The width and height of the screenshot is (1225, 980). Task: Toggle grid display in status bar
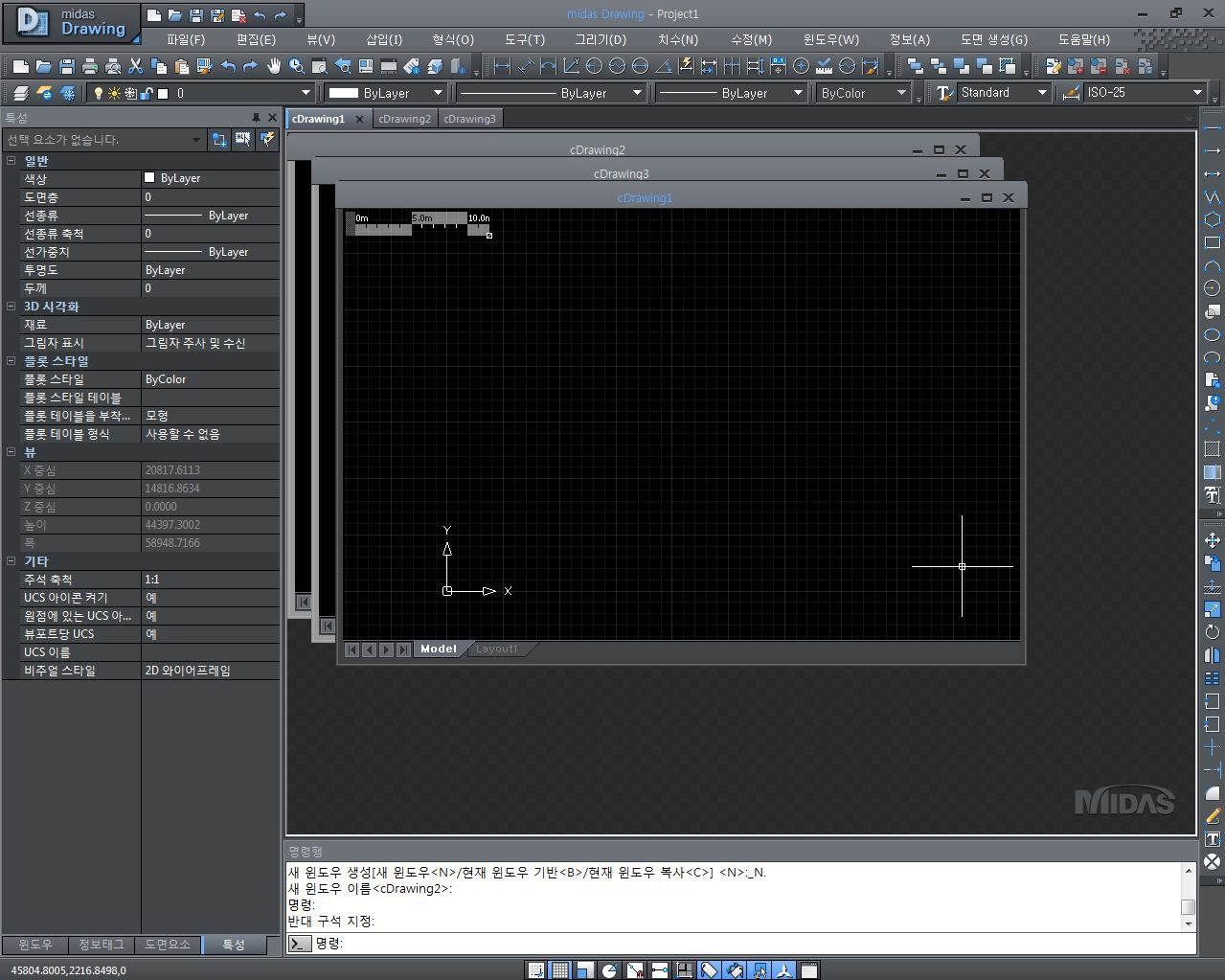[x=560, y=970]
